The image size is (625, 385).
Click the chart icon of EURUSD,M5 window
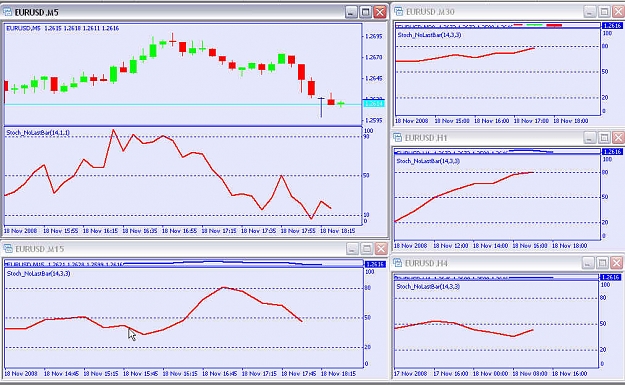[x=8, y=12]
